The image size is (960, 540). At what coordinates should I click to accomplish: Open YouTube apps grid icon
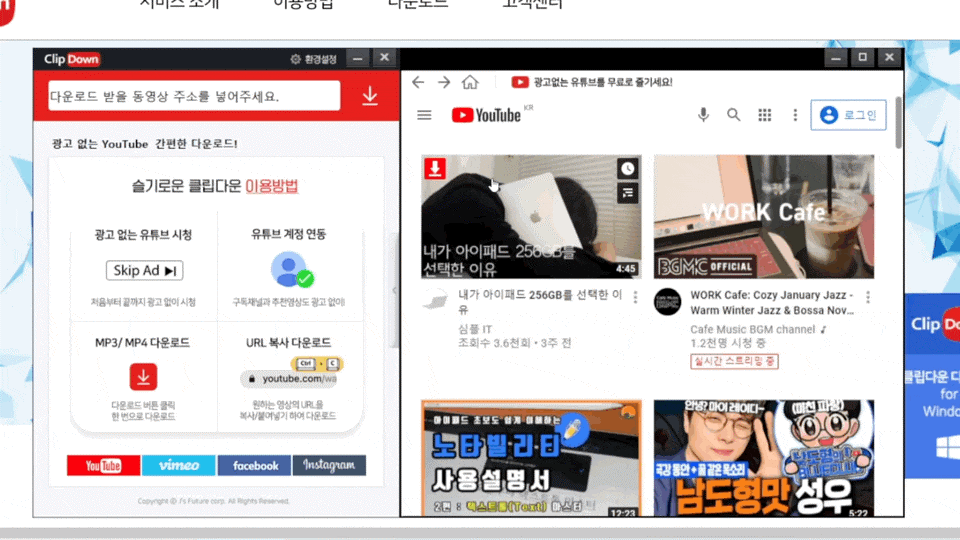pos(765,114)
